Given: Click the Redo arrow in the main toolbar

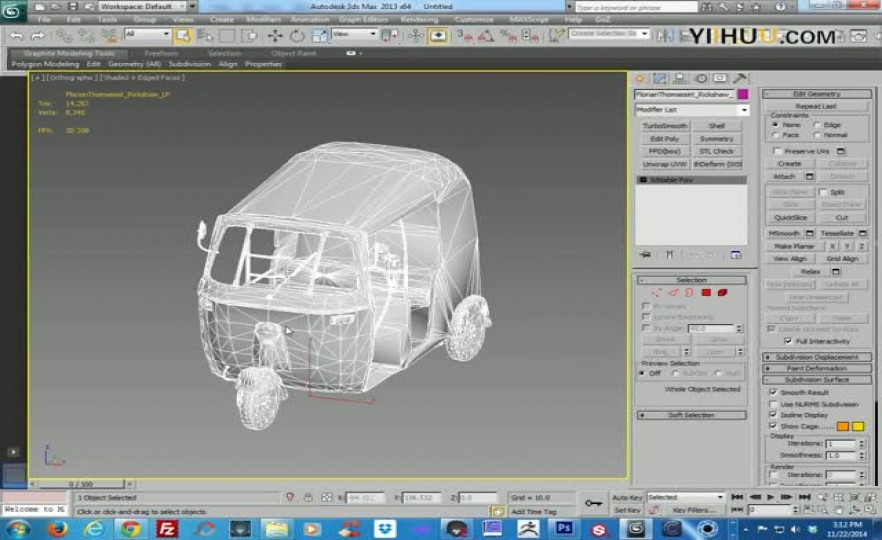Looking at the screenshot, I should 37,36.
